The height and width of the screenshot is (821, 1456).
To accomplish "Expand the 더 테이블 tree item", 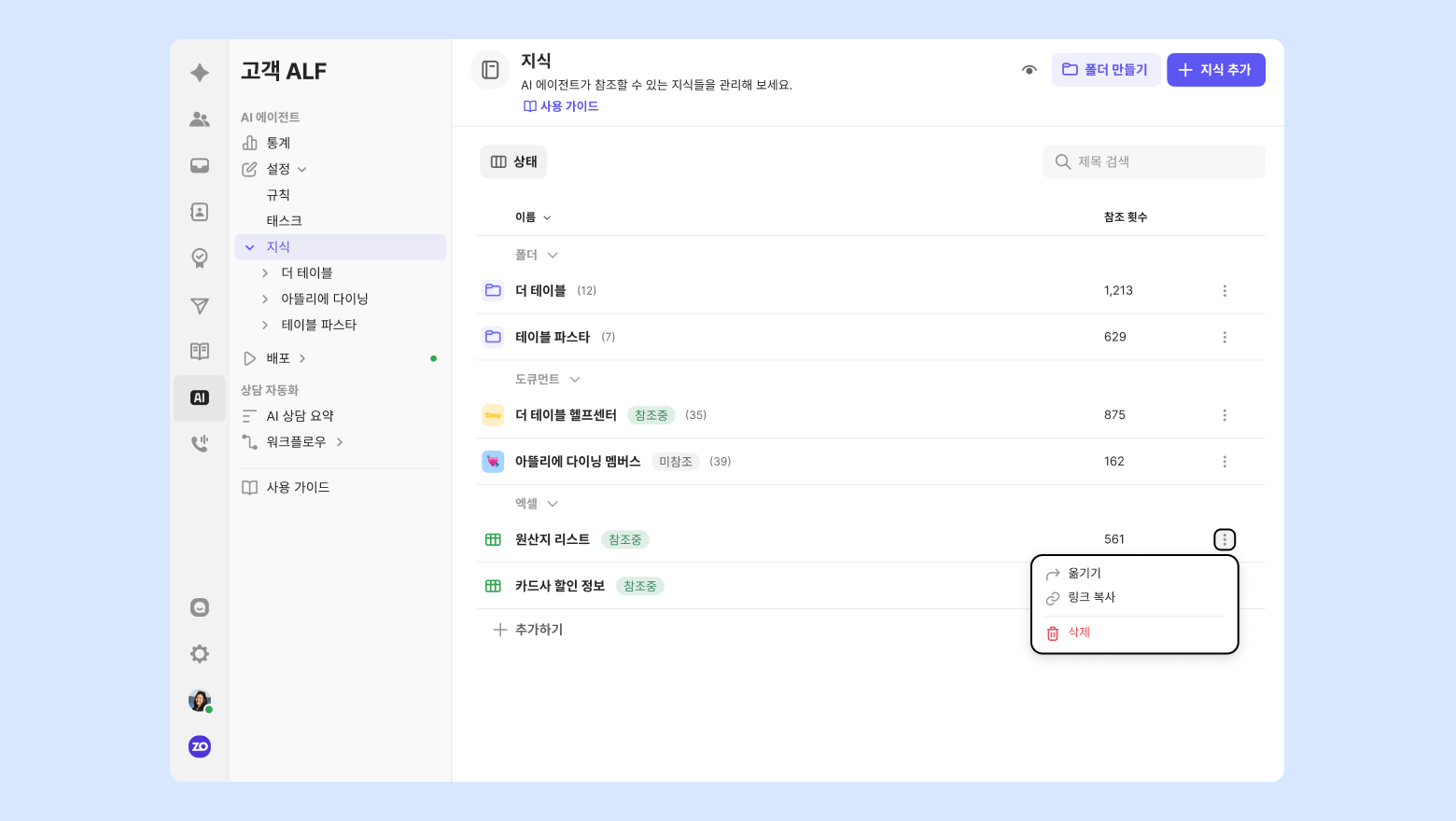I will coord(265,273).
